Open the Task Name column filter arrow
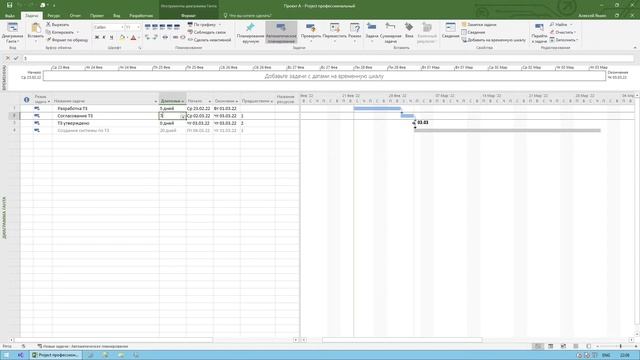 pos(156,101)
